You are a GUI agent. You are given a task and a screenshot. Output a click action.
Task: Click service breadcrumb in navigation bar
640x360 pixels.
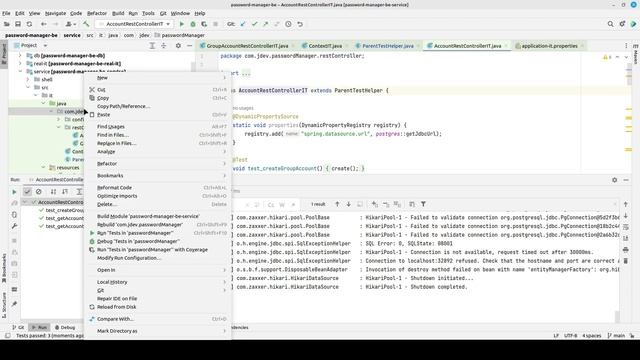pyautogui.click(x=72, y=35)
